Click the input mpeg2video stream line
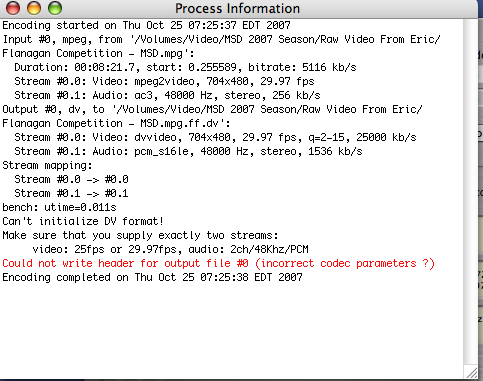The height and width of the screenshot is (381, 483). tap(164, 81)
